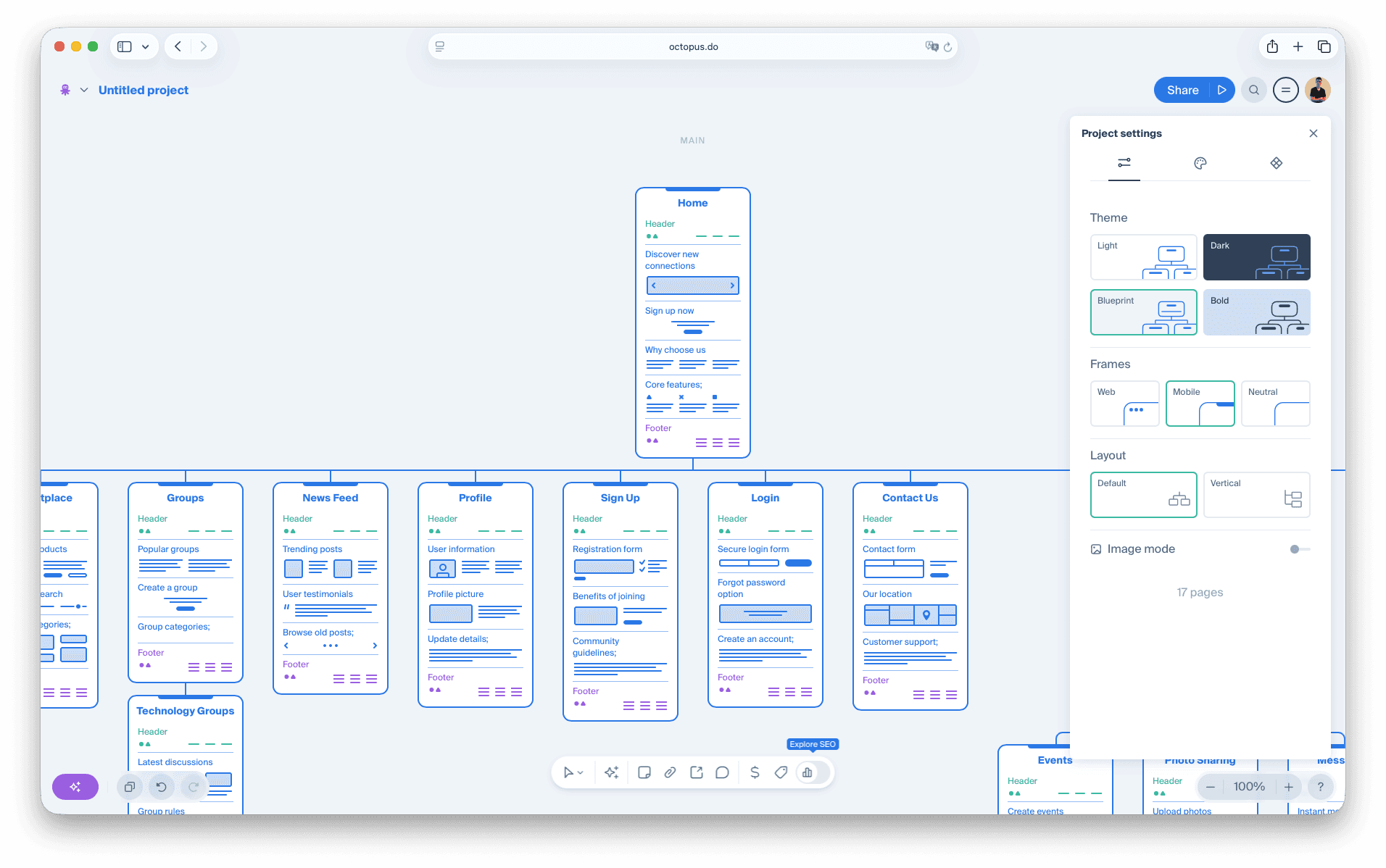This screenshot has width=1386, height=868.
Task: Expand the project menu chevron
Action: (x=84, y=90)
